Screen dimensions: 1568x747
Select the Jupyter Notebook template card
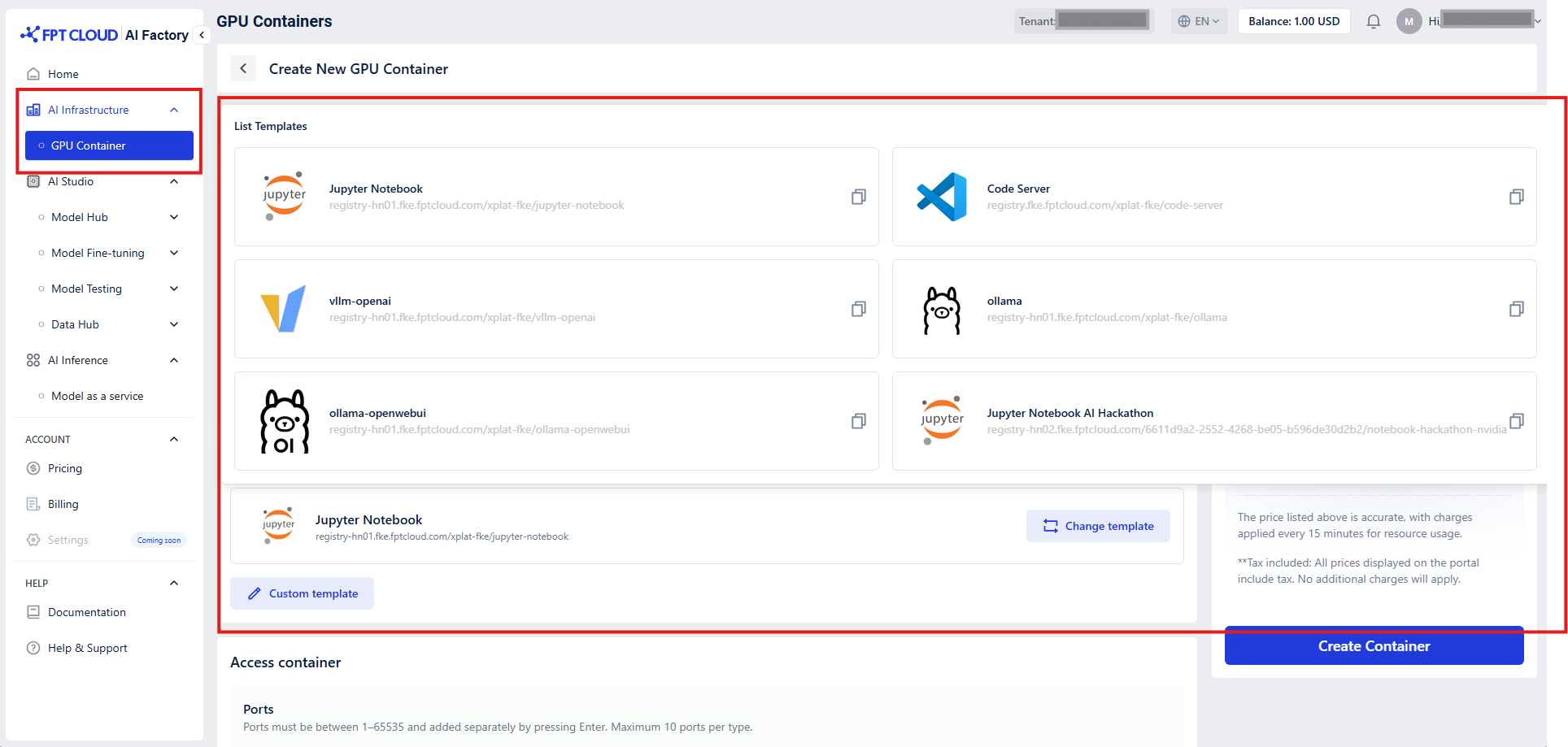point(556,197)
